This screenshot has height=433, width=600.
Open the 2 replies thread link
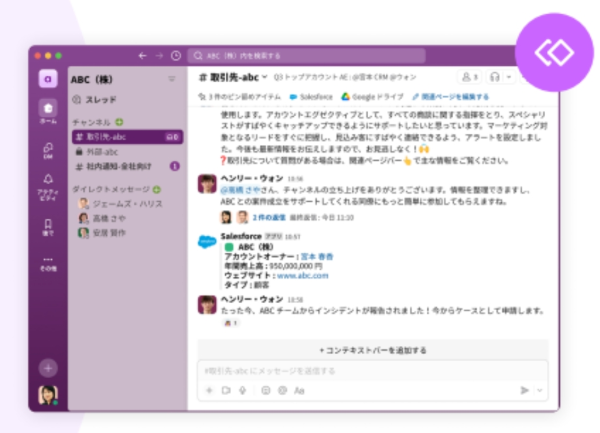(x=269, y=218)
